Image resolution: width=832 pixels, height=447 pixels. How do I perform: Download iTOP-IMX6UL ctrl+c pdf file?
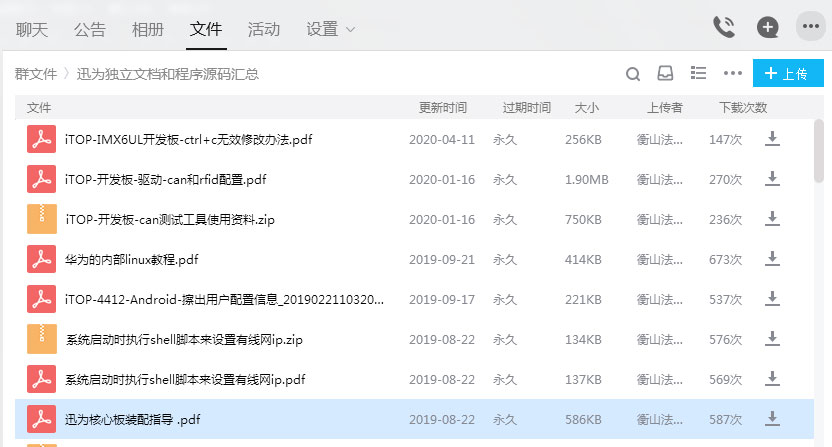coord(773,139)
